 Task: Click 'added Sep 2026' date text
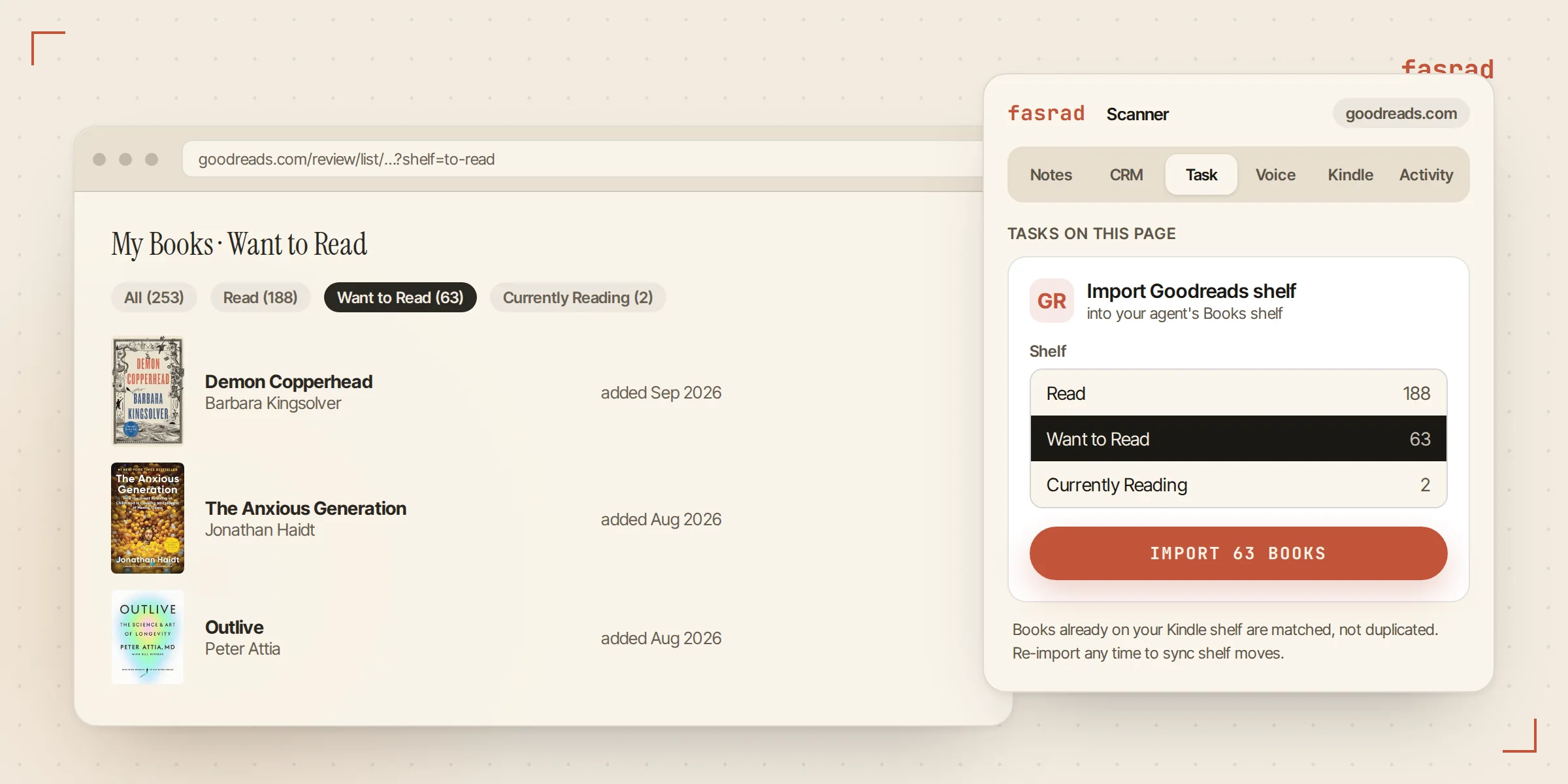point(661,393)
